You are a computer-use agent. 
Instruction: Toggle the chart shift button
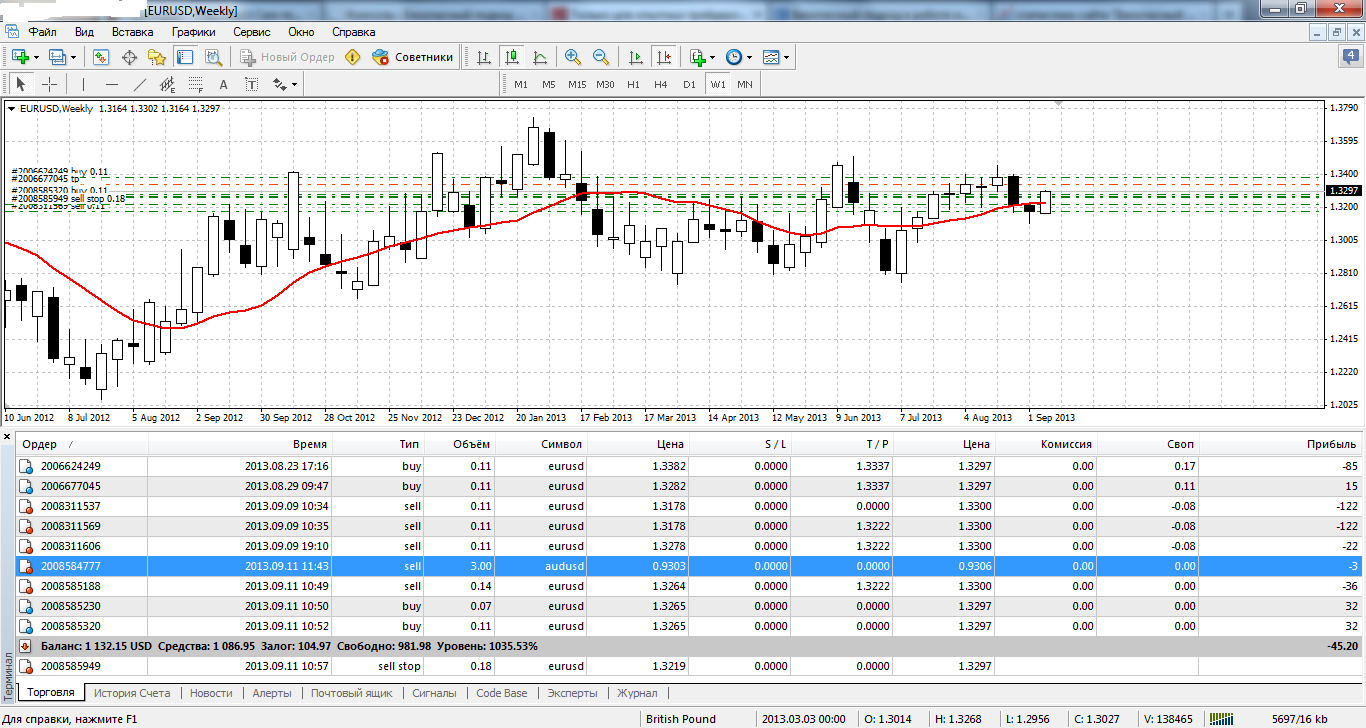665,57
